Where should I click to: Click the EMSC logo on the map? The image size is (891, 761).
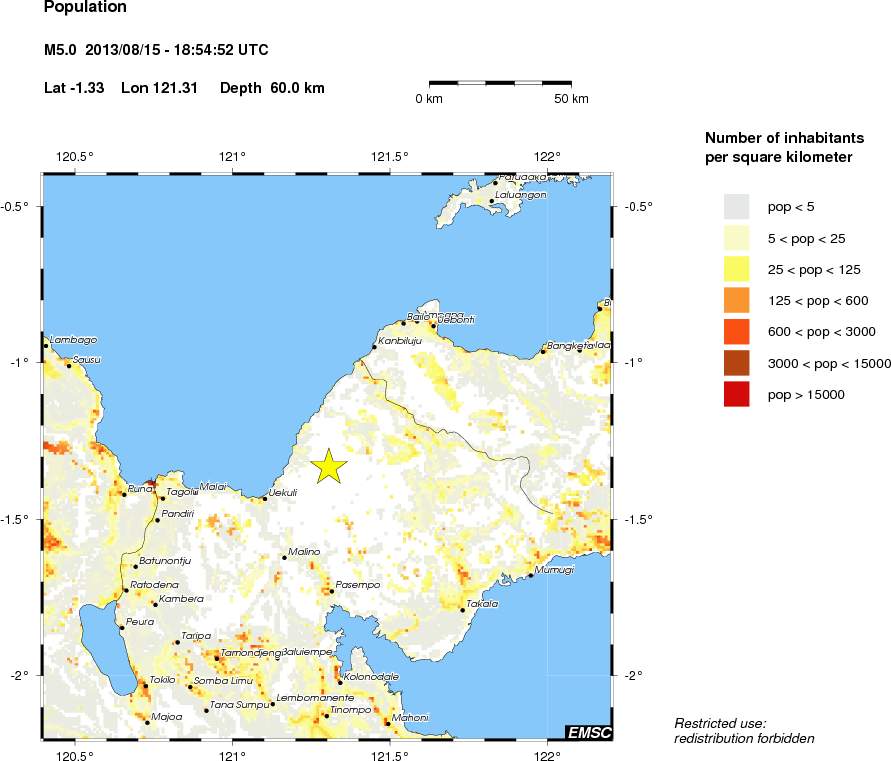coord(588,732)
